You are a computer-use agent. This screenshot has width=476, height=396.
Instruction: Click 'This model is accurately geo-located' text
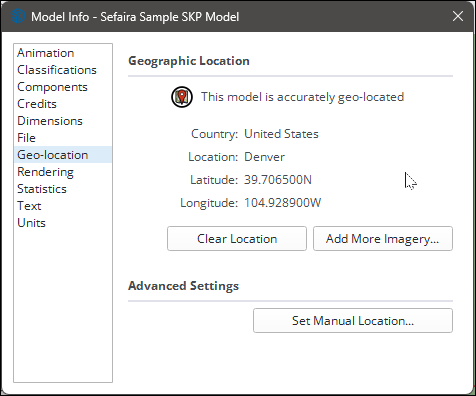point(303,97)
